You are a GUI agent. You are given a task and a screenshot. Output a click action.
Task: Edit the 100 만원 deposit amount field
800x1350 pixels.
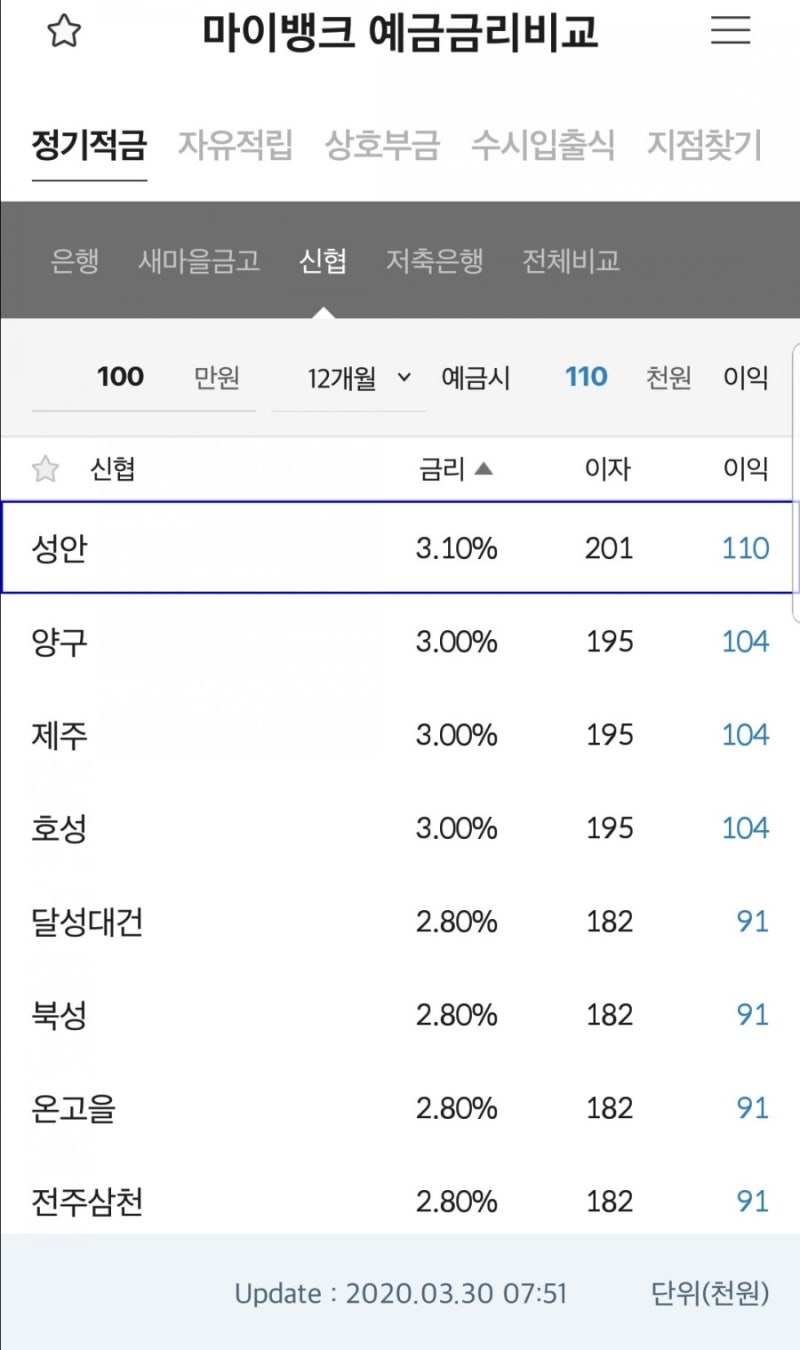[x=119, y=377]
